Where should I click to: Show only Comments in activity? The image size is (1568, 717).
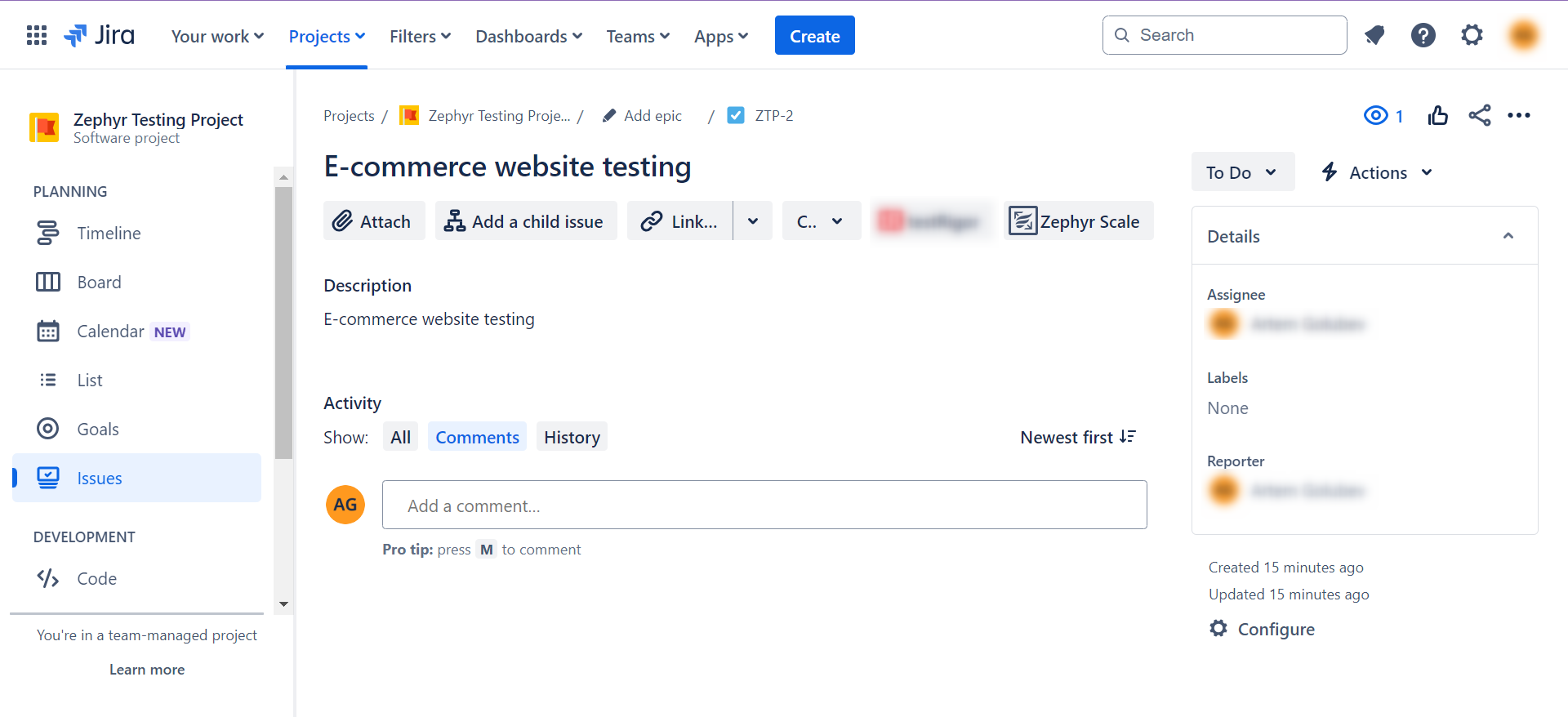(x=477, y=438)
